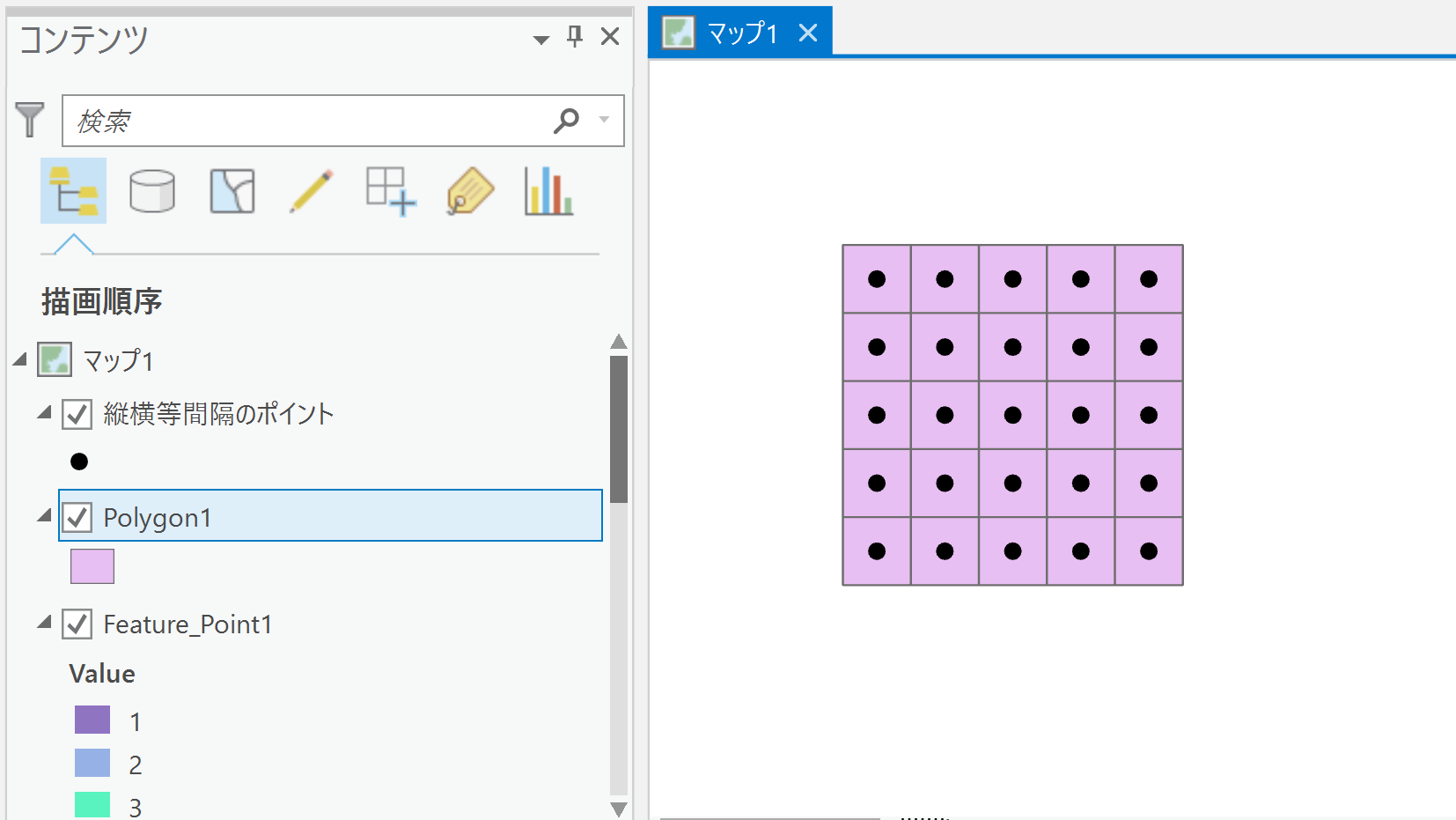
Task: Collapse the Feature_Point1 layer legend
Action: pos(45,622)
